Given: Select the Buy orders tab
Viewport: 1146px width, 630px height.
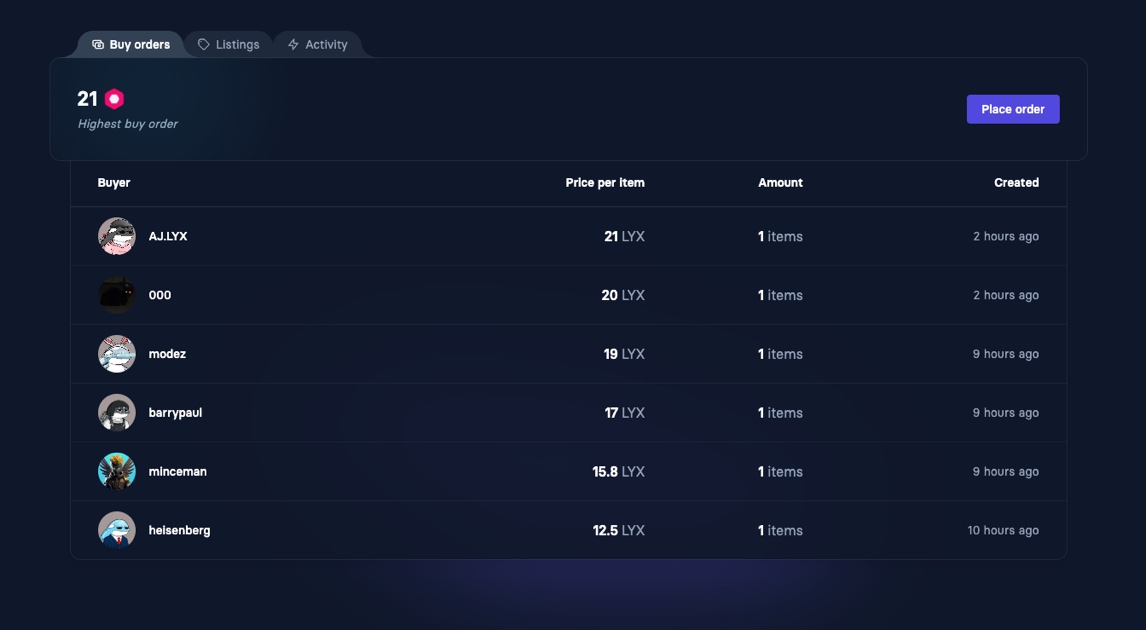Looking at the screenshot, I should 131,45.
